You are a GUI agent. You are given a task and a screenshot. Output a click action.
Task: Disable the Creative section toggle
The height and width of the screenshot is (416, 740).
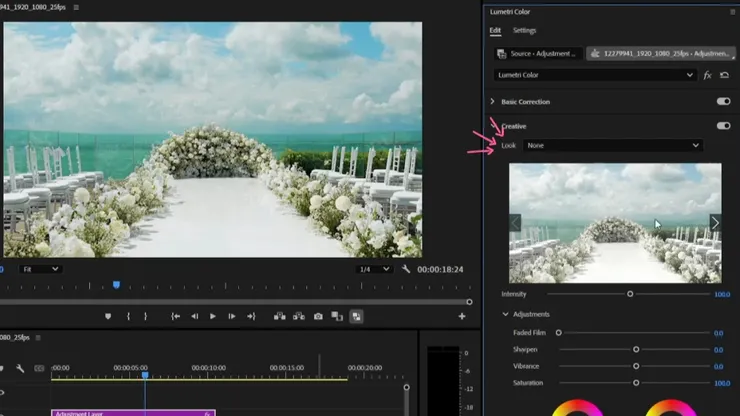(x=723, y=126)
